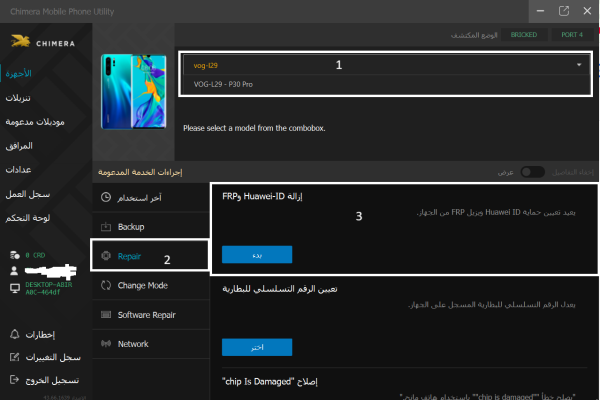Open the الأجهزة devices section

[18, 73]
